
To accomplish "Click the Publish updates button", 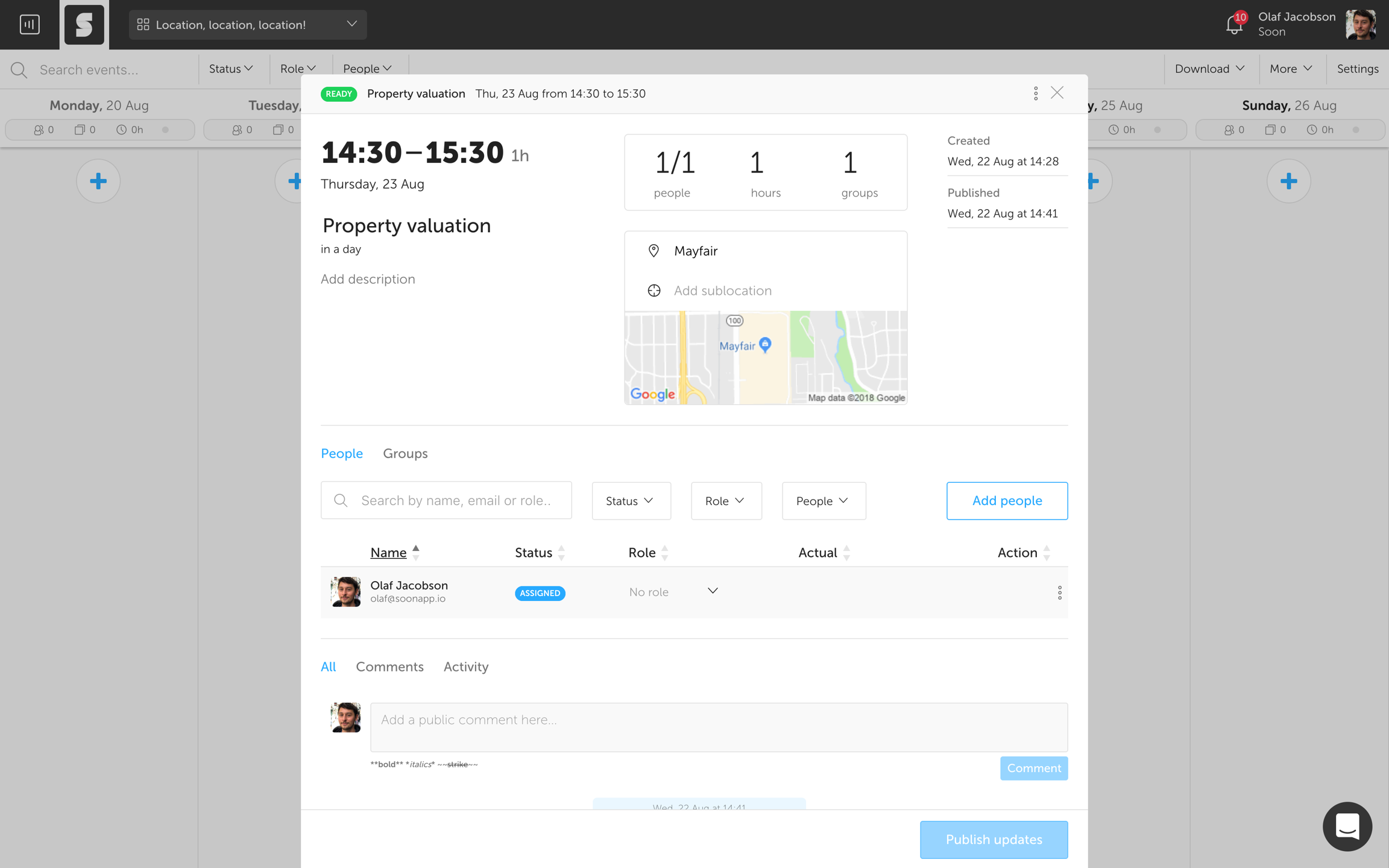I will (993, 840).
